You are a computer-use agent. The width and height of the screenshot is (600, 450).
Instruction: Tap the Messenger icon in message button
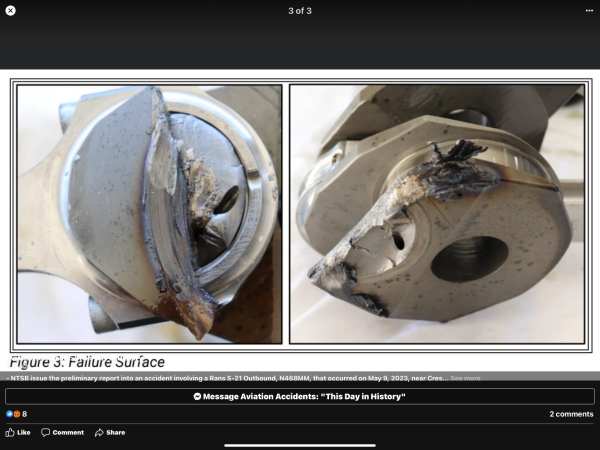196,397
